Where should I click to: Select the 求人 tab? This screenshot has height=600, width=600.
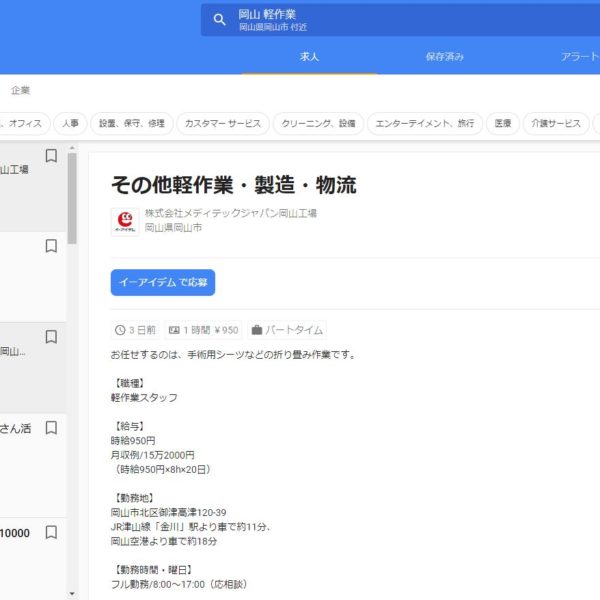(x=310, y=57)
